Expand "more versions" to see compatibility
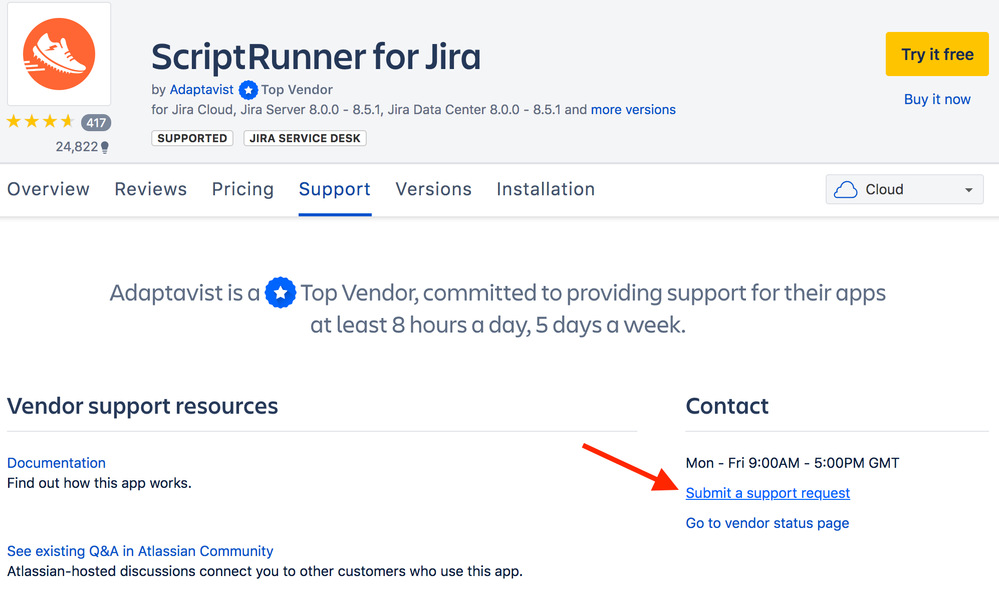This screenshot has height=597, width=999. (633, 109)
